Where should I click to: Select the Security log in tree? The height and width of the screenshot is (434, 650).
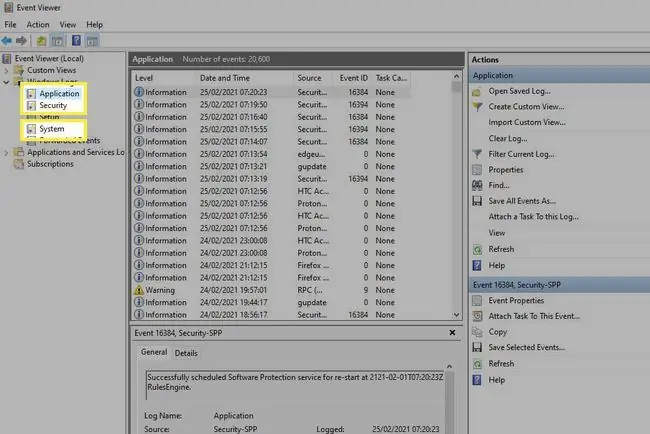53,105
